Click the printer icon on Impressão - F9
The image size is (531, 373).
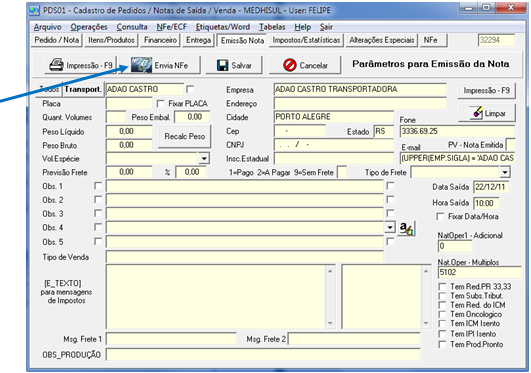click(x=56, y=65)
